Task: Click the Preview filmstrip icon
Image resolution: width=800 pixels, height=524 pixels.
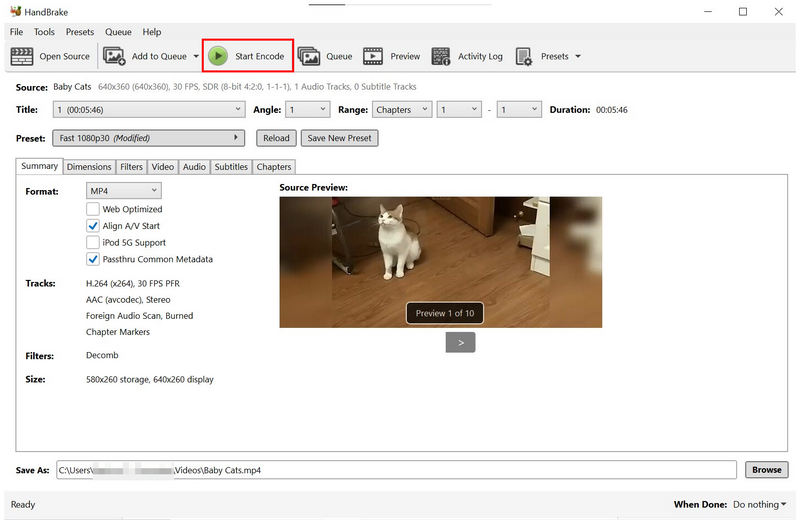Action: point(373,56)
